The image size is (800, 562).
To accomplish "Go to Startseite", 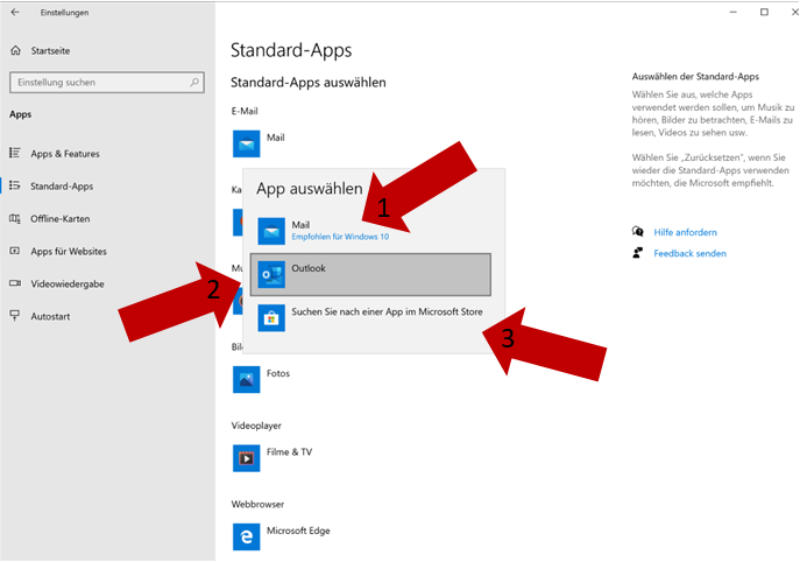I will [x=50, y=50].
